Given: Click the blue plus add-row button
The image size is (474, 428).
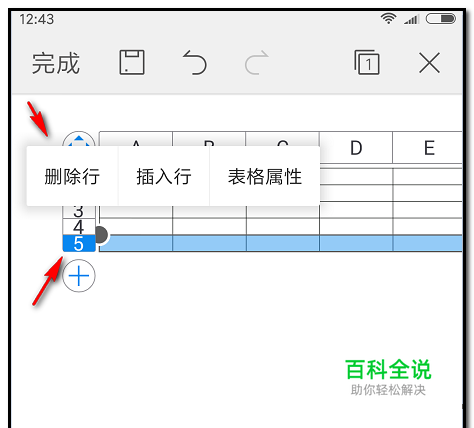Looking at the screenshot, I should (79, 276).
